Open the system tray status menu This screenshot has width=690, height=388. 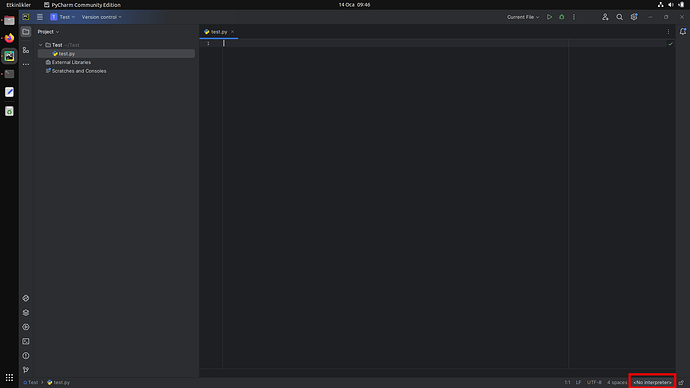671,5
